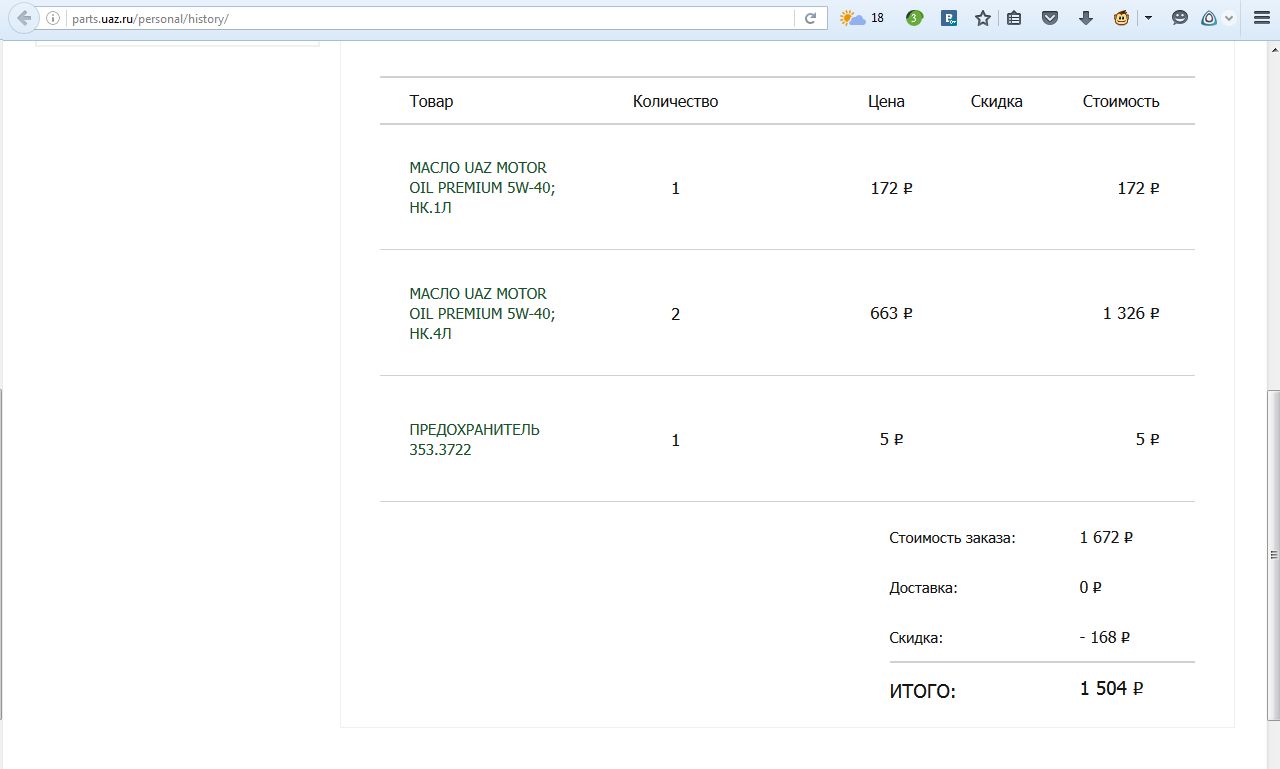
Task: Select price 5 ₽ in Цена column
Action: pyautogui.click(x=891, y=439)
